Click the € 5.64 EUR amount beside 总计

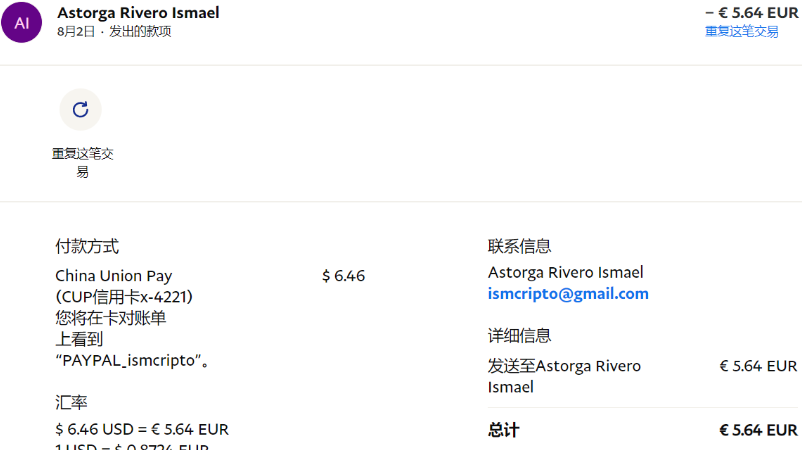point(758,430)
